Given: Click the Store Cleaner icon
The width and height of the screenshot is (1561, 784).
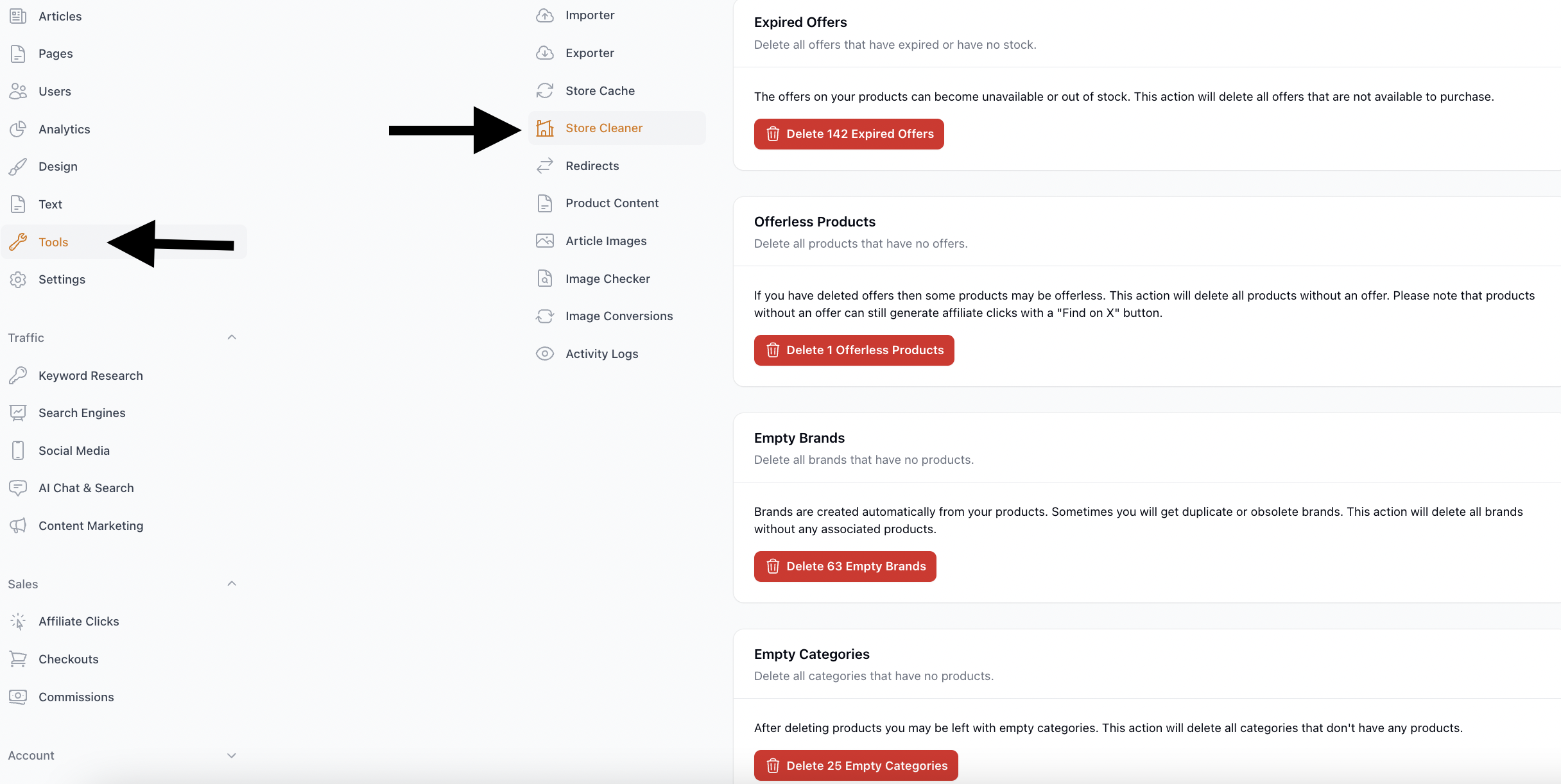Looking at the screenshot, I should pyautogui.click(x=545, y=128).
